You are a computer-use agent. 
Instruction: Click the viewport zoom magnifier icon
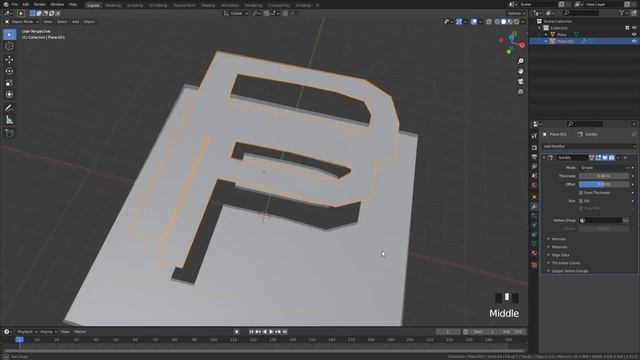coord(521,61)
